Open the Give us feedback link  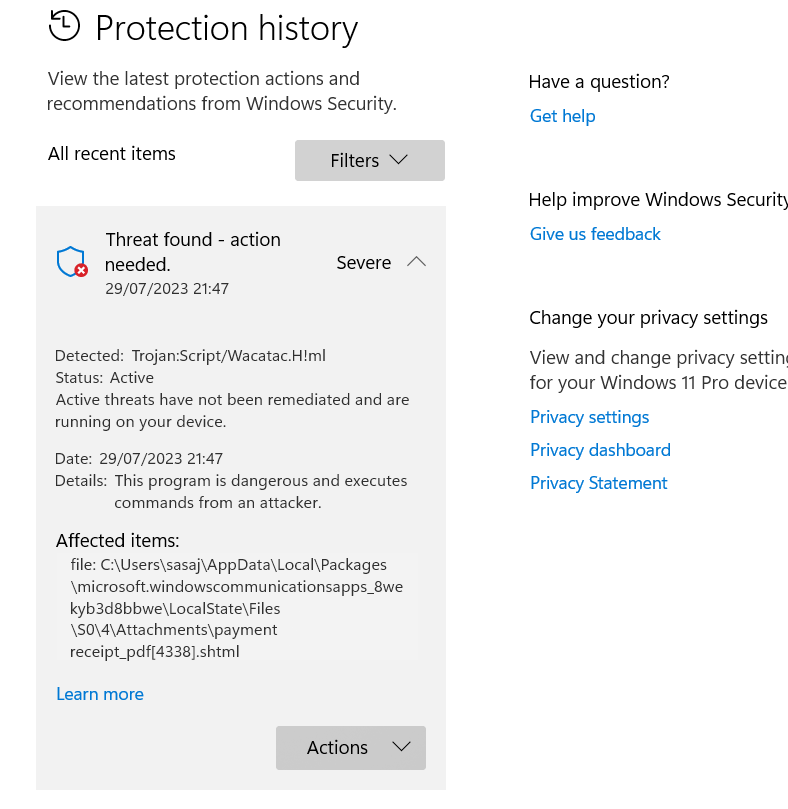click(595, 234)
